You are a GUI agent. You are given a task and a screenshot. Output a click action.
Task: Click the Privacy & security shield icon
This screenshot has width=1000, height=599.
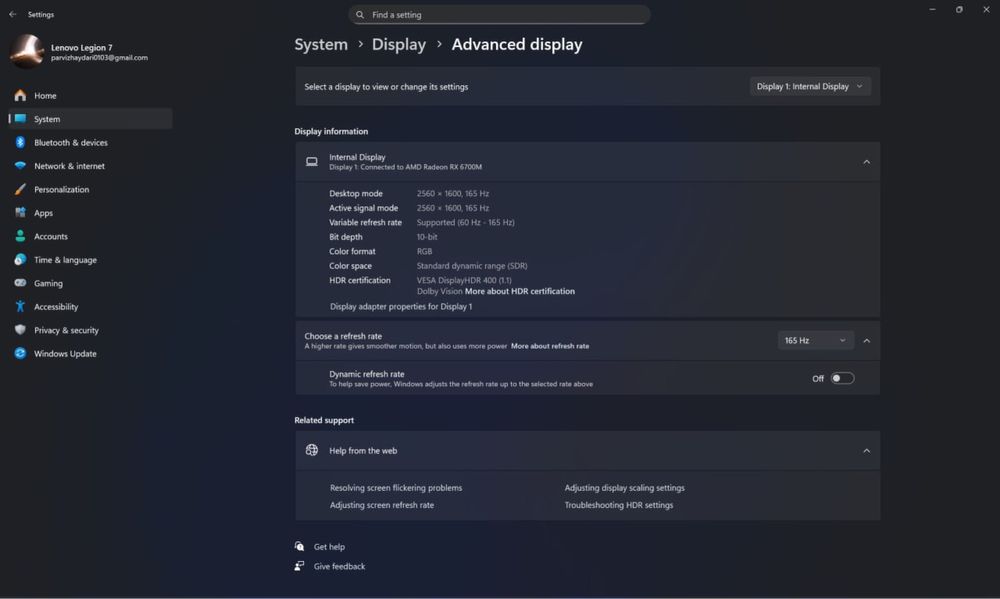[x=20, y=330]
